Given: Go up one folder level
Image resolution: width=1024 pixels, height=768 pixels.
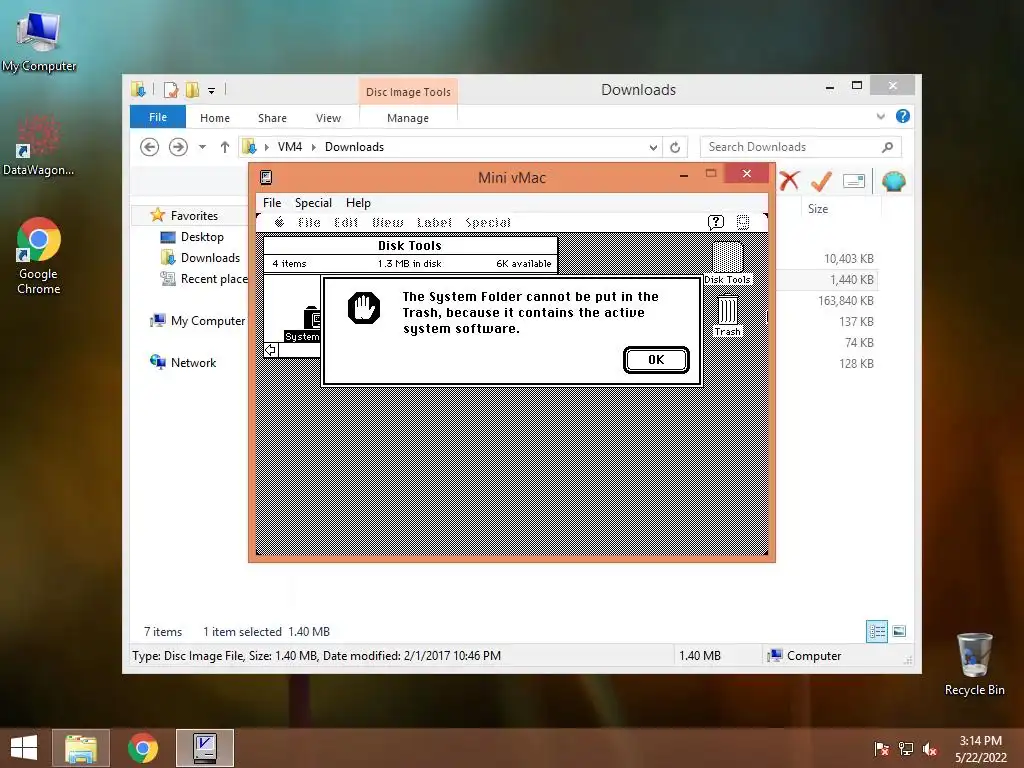Looking at the screenshot, I should [225, 147].
